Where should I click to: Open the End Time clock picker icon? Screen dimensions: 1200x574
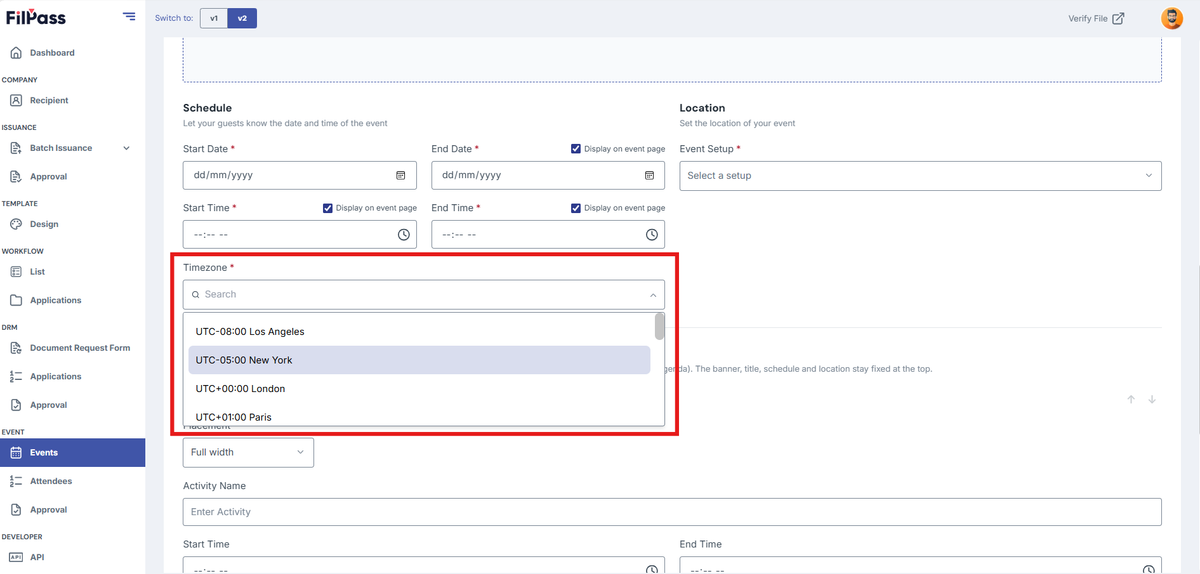point(652,234)
